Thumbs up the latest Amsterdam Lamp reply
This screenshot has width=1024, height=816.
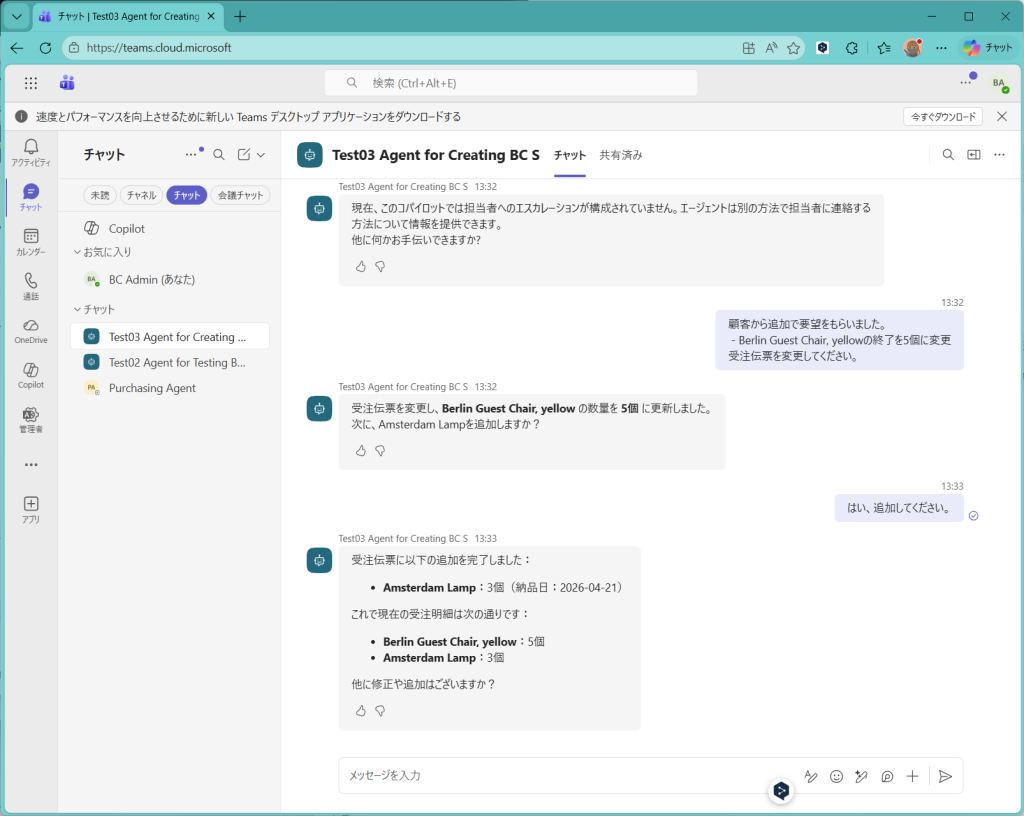pos(361,711)
